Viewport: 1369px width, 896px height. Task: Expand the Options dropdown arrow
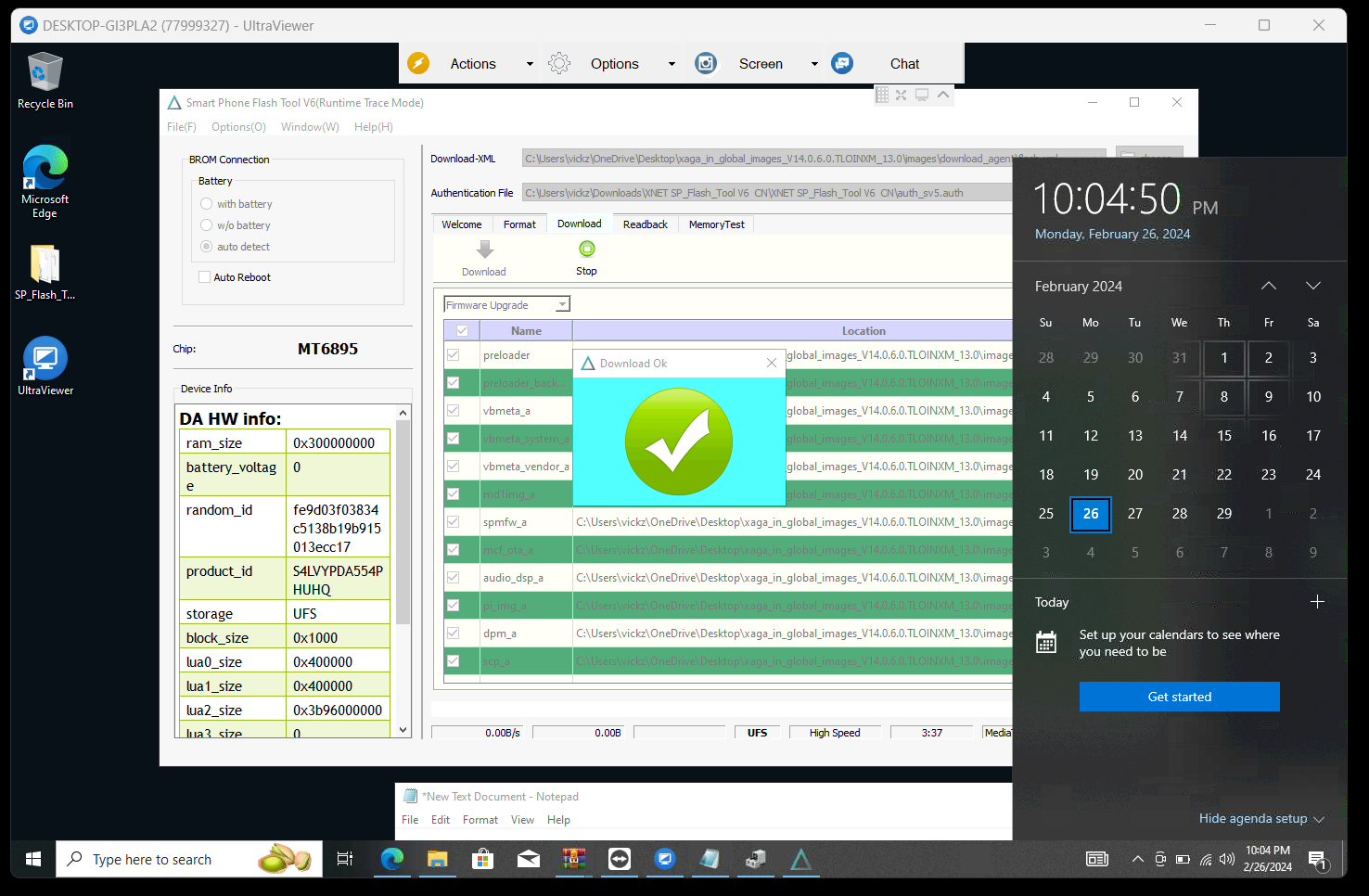[672, 64]
